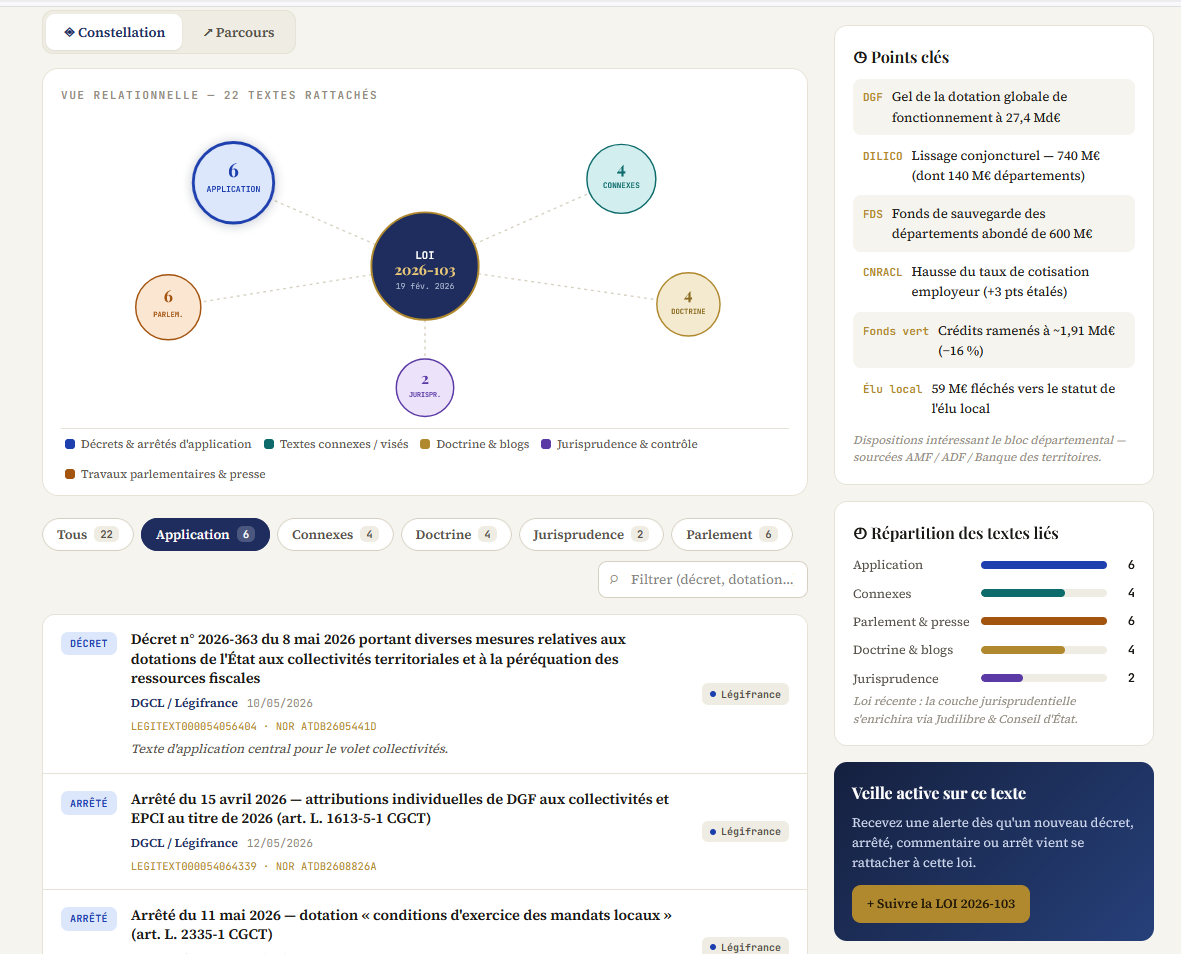Image resolution: width=1181 pixels, height=954 pixels.
Task: Click the search icon in filter field
Action: click(614, 579)
